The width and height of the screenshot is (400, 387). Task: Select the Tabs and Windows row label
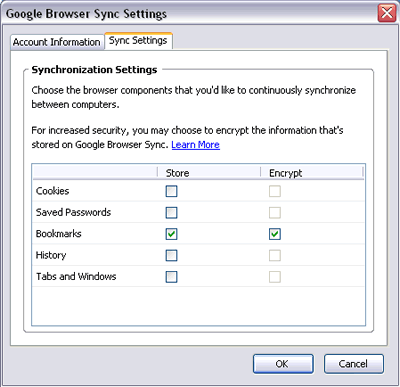tap(76, 277)
